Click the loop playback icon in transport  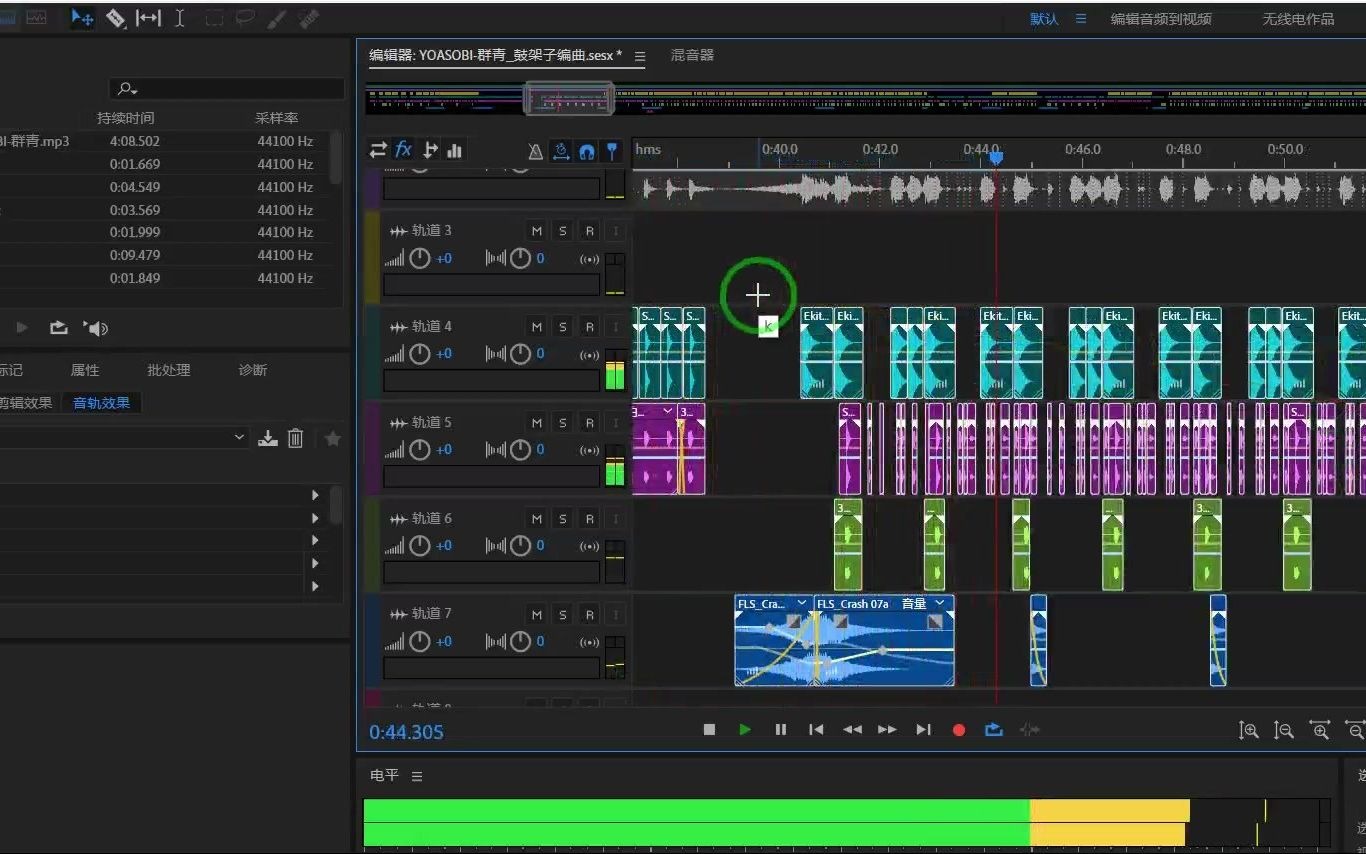pos(993,730)
